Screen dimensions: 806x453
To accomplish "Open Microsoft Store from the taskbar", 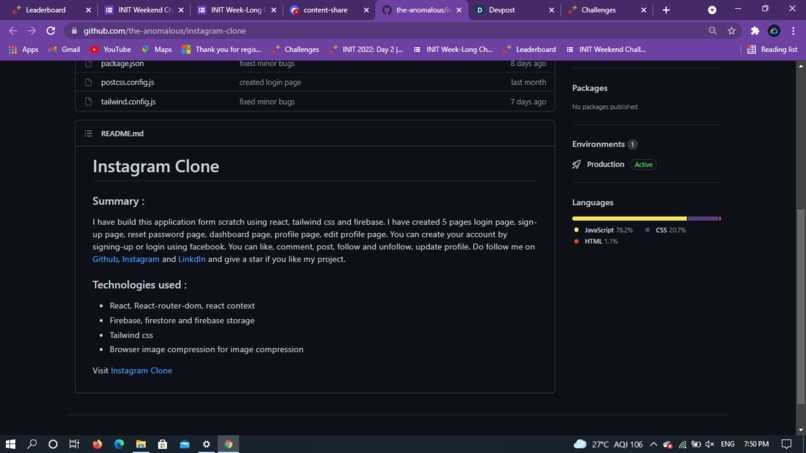I will pyautogui.click(x=162, y=444).
